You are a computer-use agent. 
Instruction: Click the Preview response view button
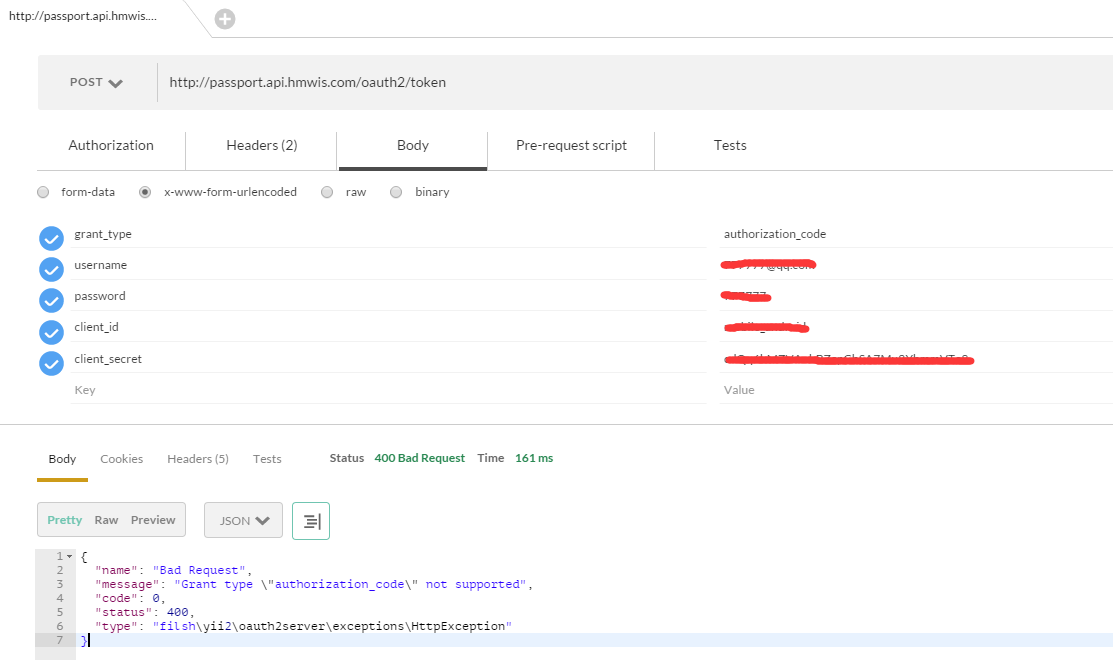[153, 520]
